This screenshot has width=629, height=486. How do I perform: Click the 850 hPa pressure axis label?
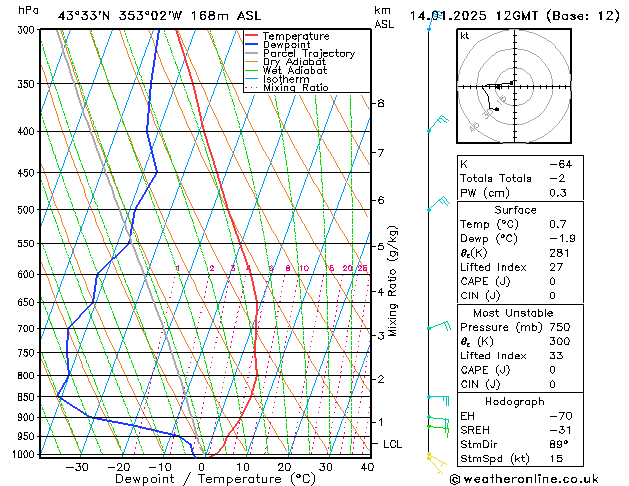26,397
